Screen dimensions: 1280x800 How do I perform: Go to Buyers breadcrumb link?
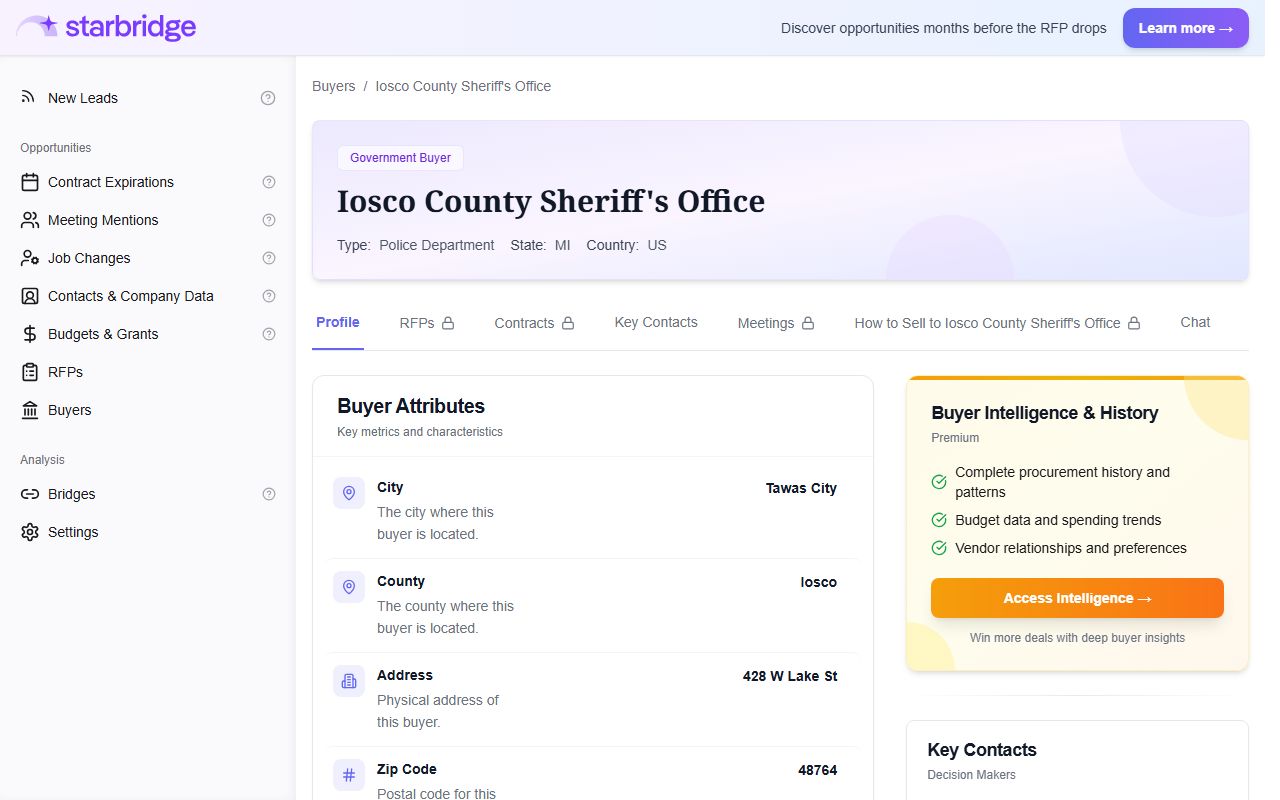334,86
